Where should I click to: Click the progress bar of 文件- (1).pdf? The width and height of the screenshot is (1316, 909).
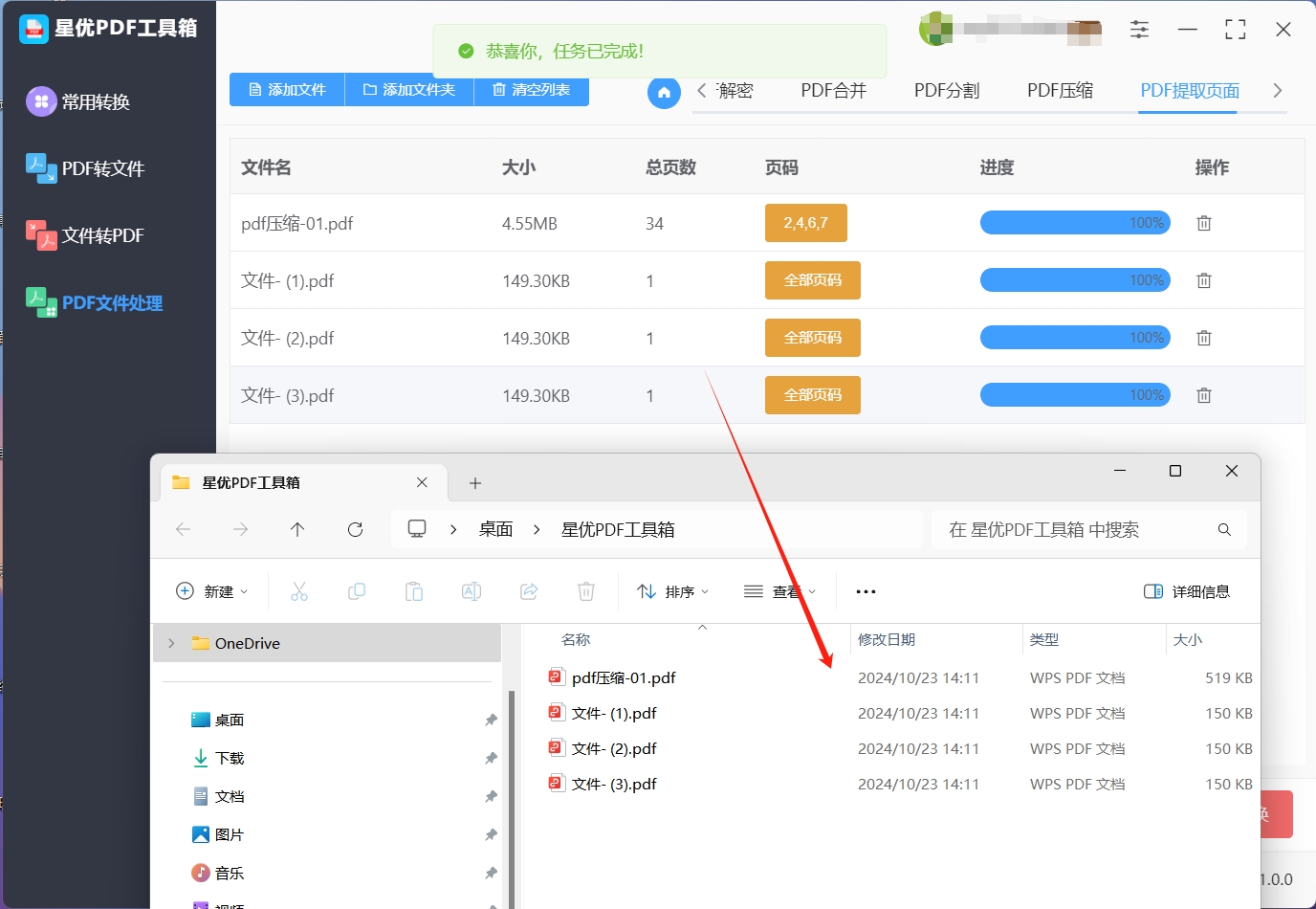[1075, 280]
